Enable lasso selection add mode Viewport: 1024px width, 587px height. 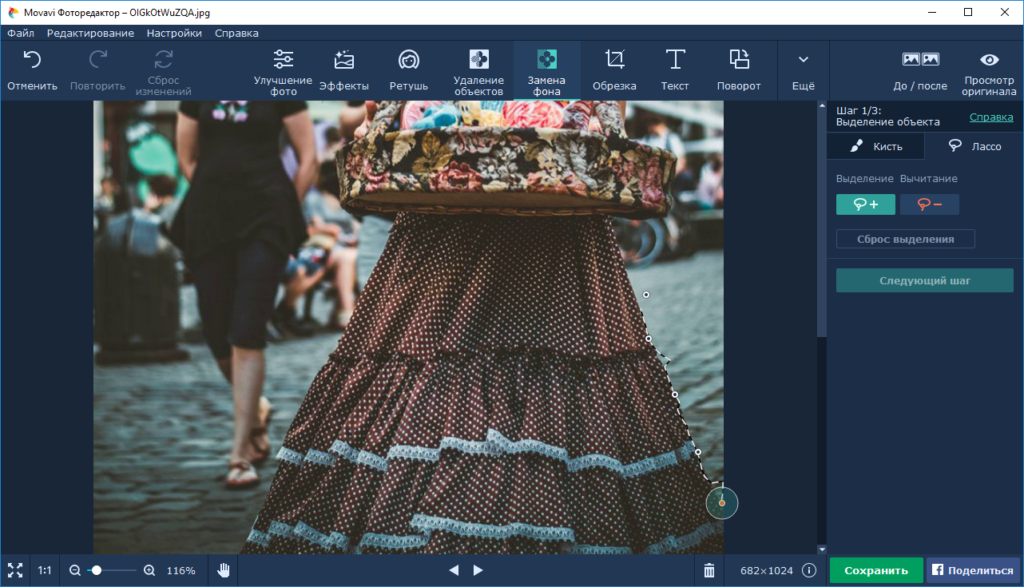[865, 204]
